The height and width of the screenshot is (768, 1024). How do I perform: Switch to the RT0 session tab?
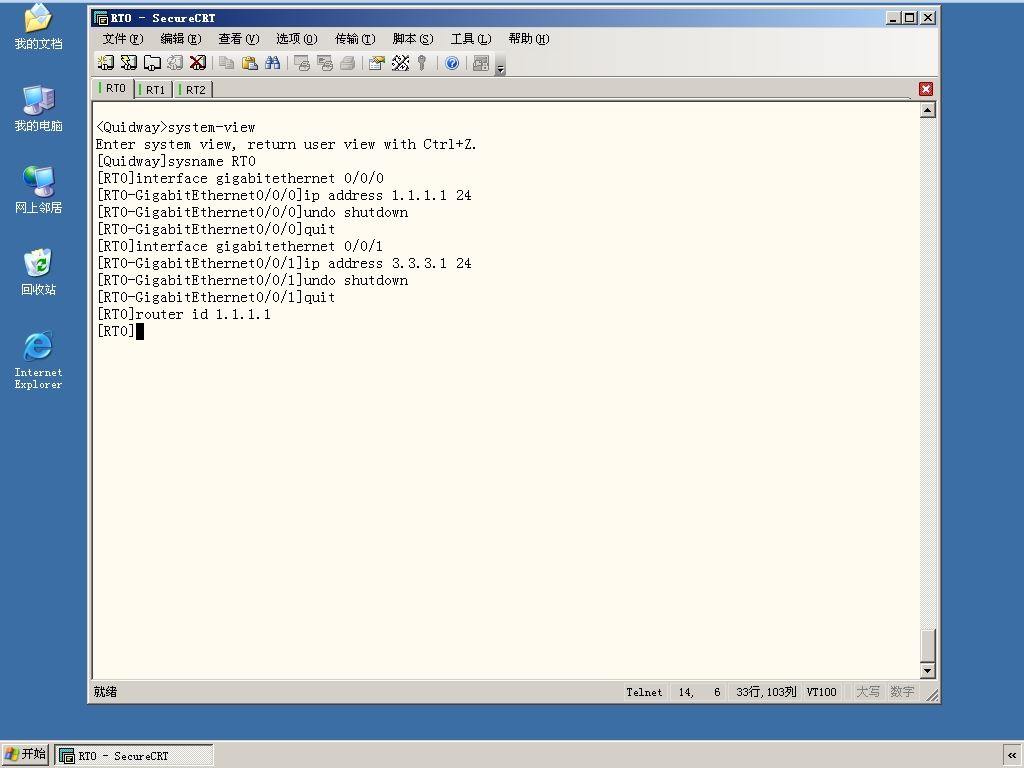coord(114,88)
